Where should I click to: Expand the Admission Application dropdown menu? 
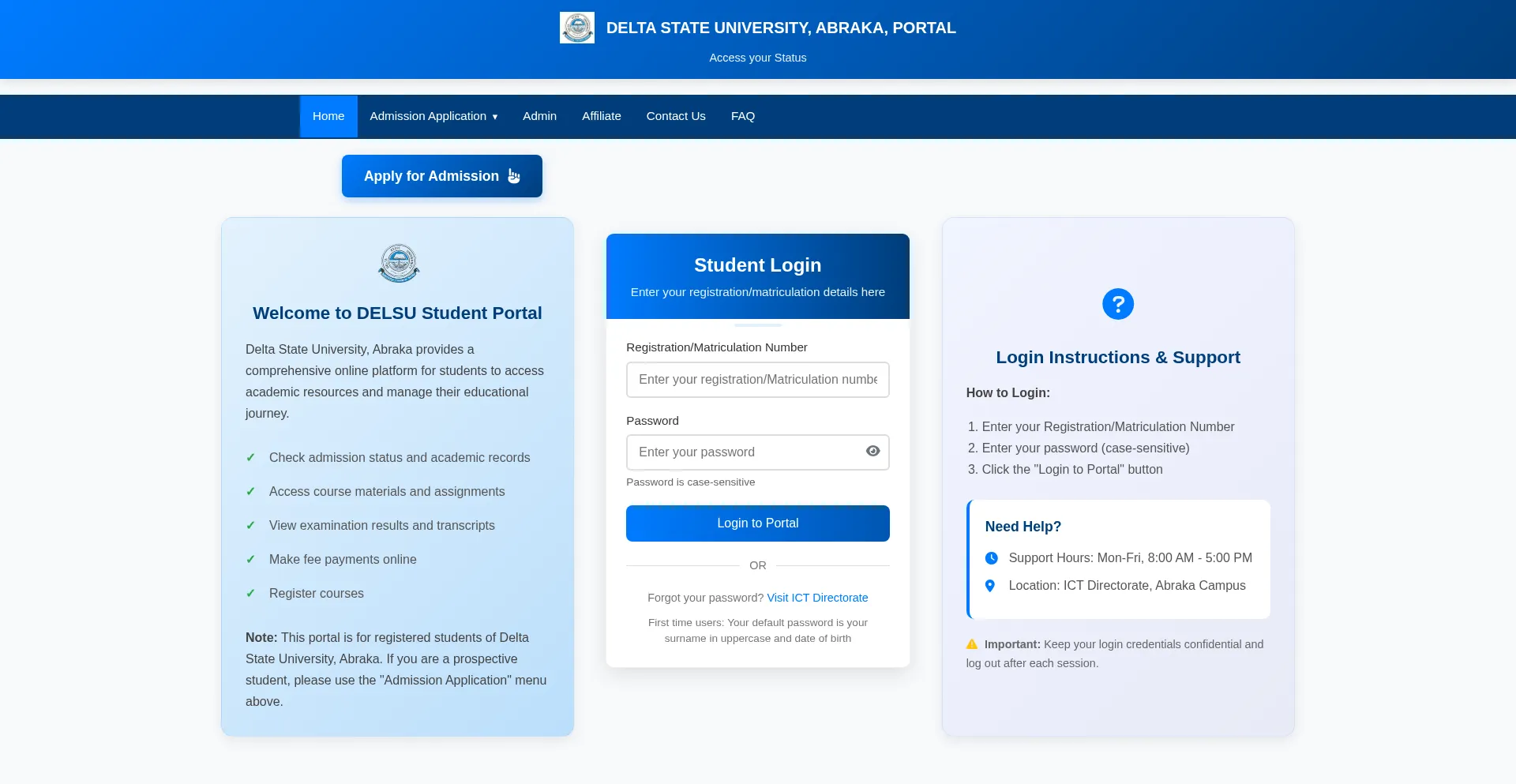tap(433, 116)
